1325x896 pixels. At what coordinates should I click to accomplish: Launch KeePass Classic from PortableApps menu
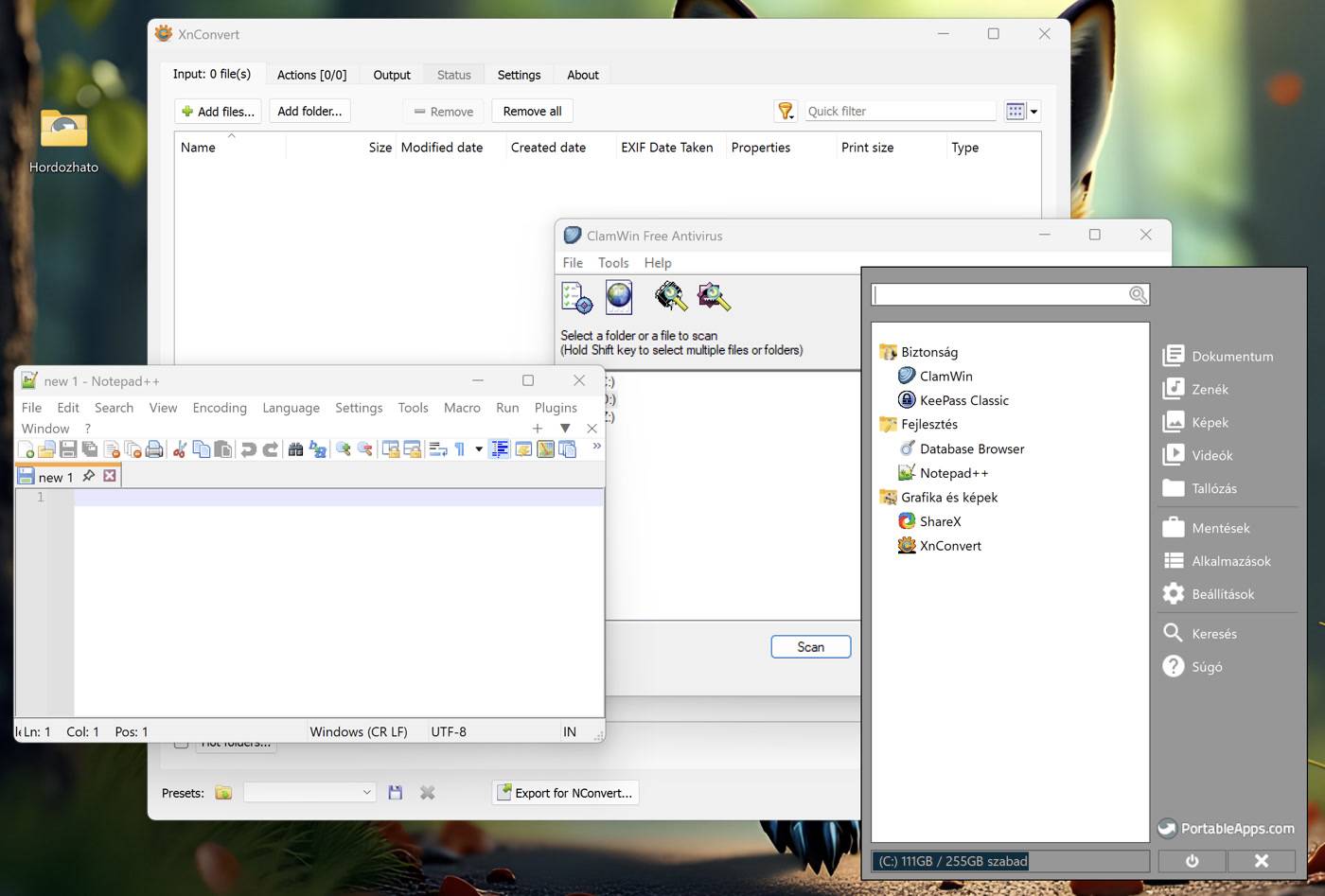click(x=953, y=400)
